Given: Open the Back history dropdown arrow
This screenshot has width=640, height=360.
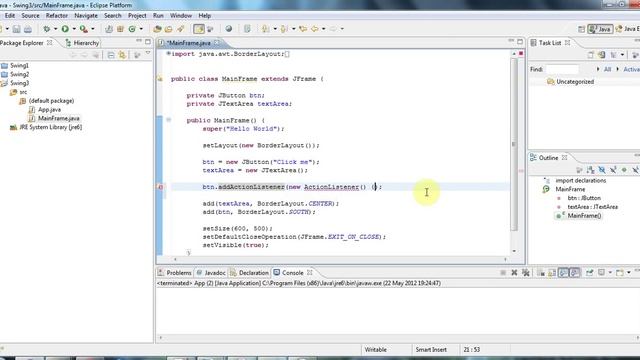Looking at the screenshot, I should point(323,29).
